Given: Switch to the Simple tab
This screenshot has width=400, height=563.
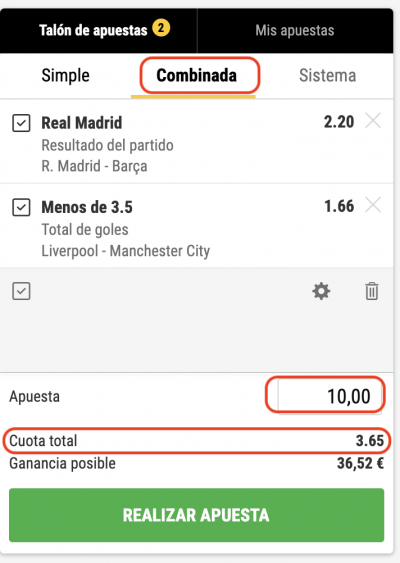Looking at the screenshot, I should coord(65,75).
